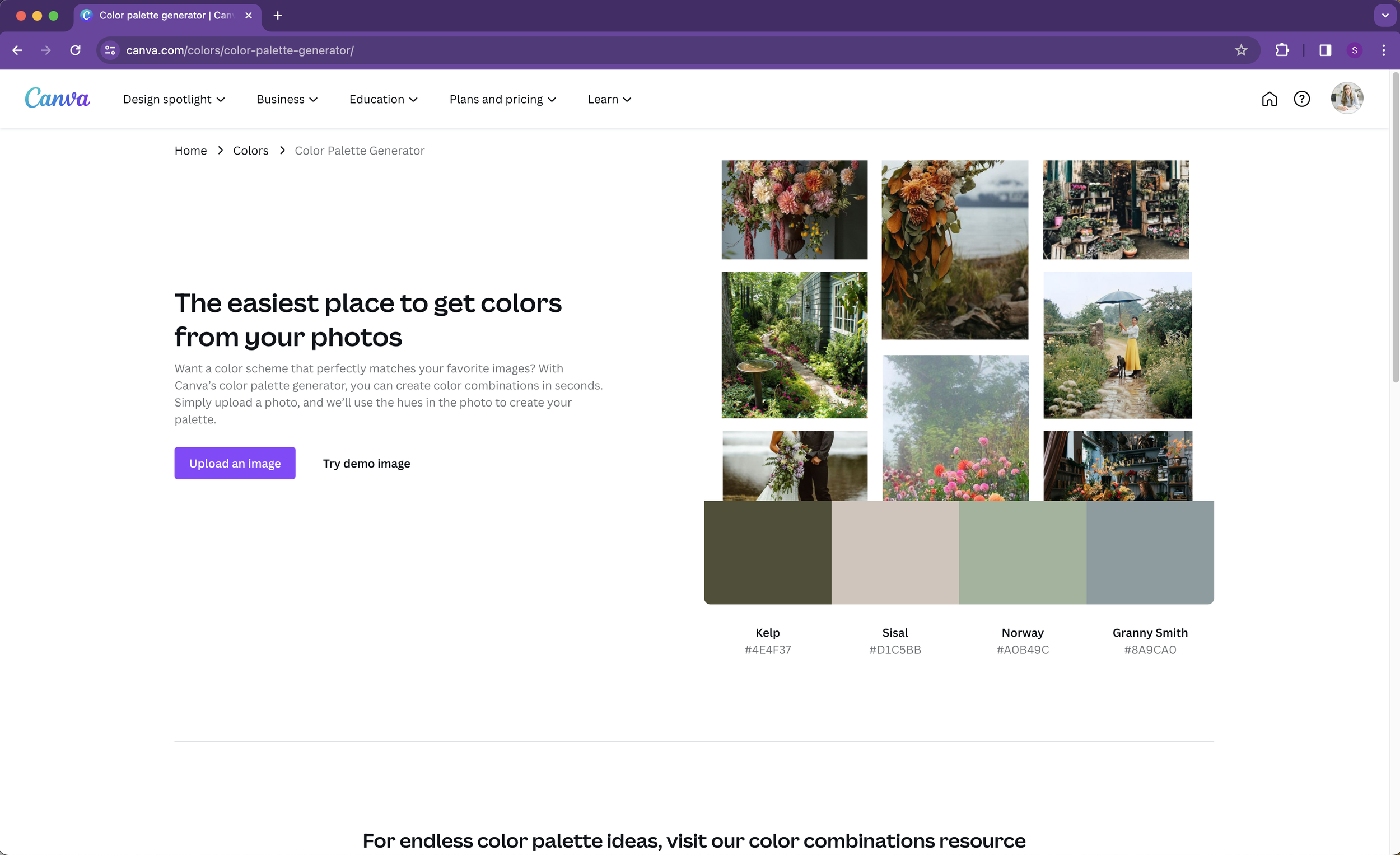Select the Kelp color swatch
The height and width of the screenshot is (855, 1400).
(x=767, y=552)
